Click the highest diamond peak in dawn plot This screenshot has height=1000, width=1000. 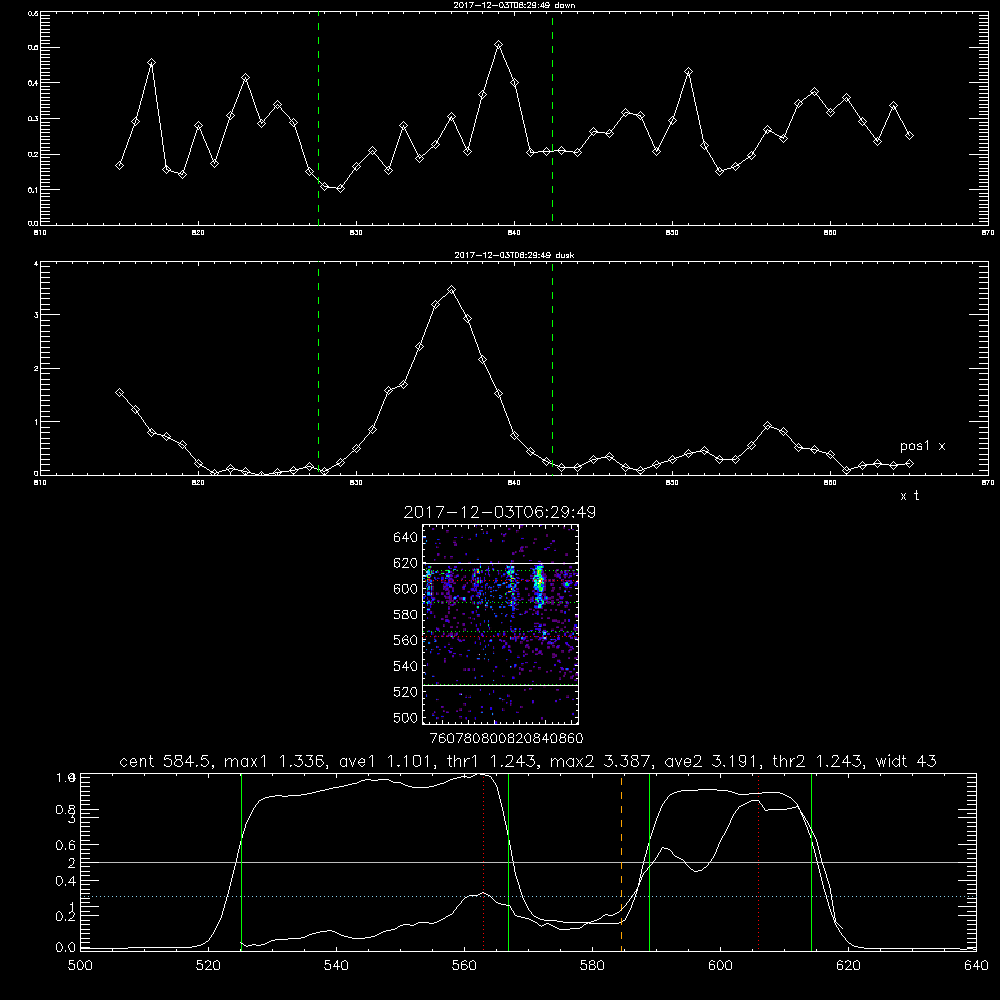coord(499,45)
